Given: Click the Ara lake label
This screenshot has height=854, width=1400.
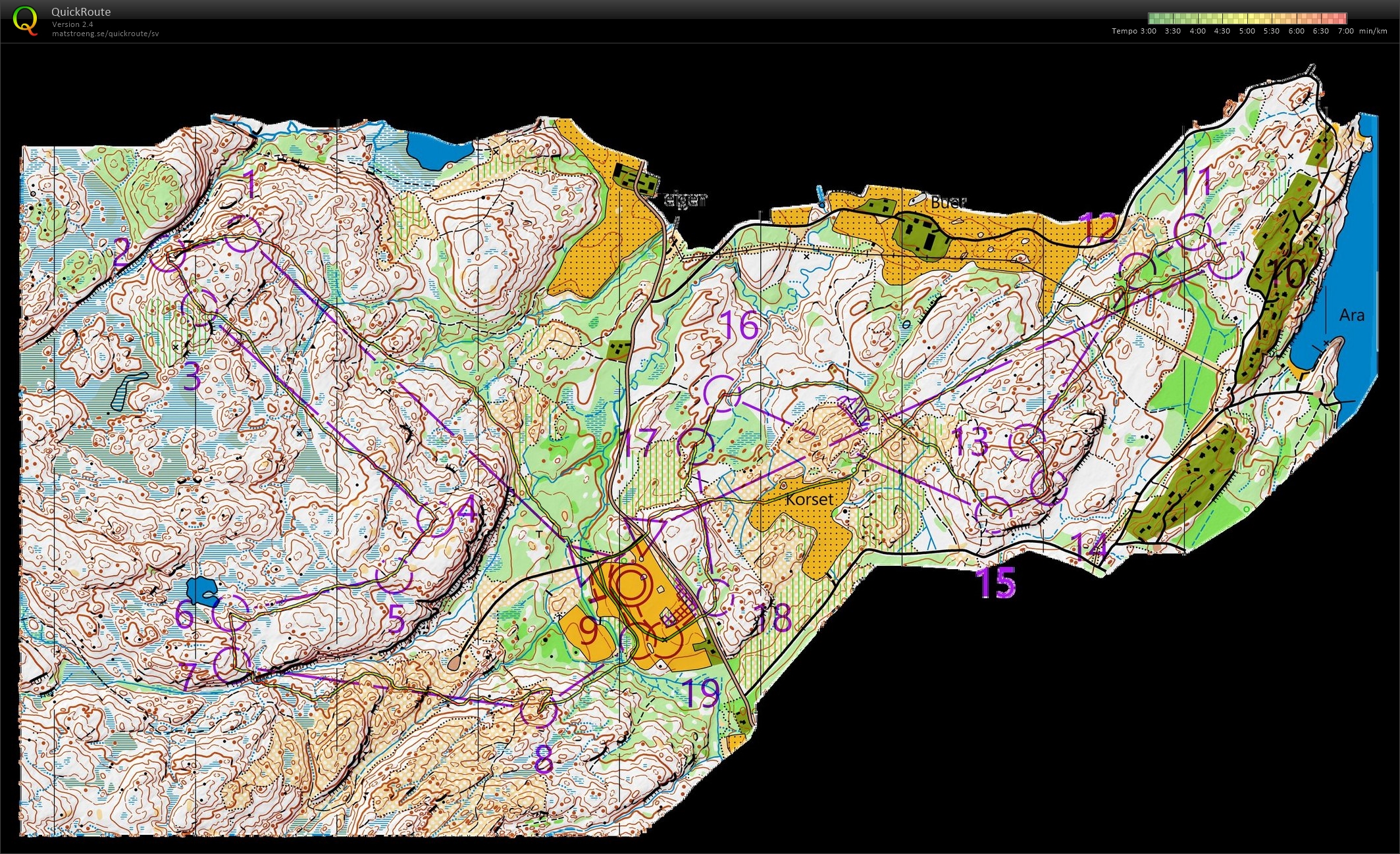Looking at the screenshot, I should pyautogui.click(x=1352, y=315).
